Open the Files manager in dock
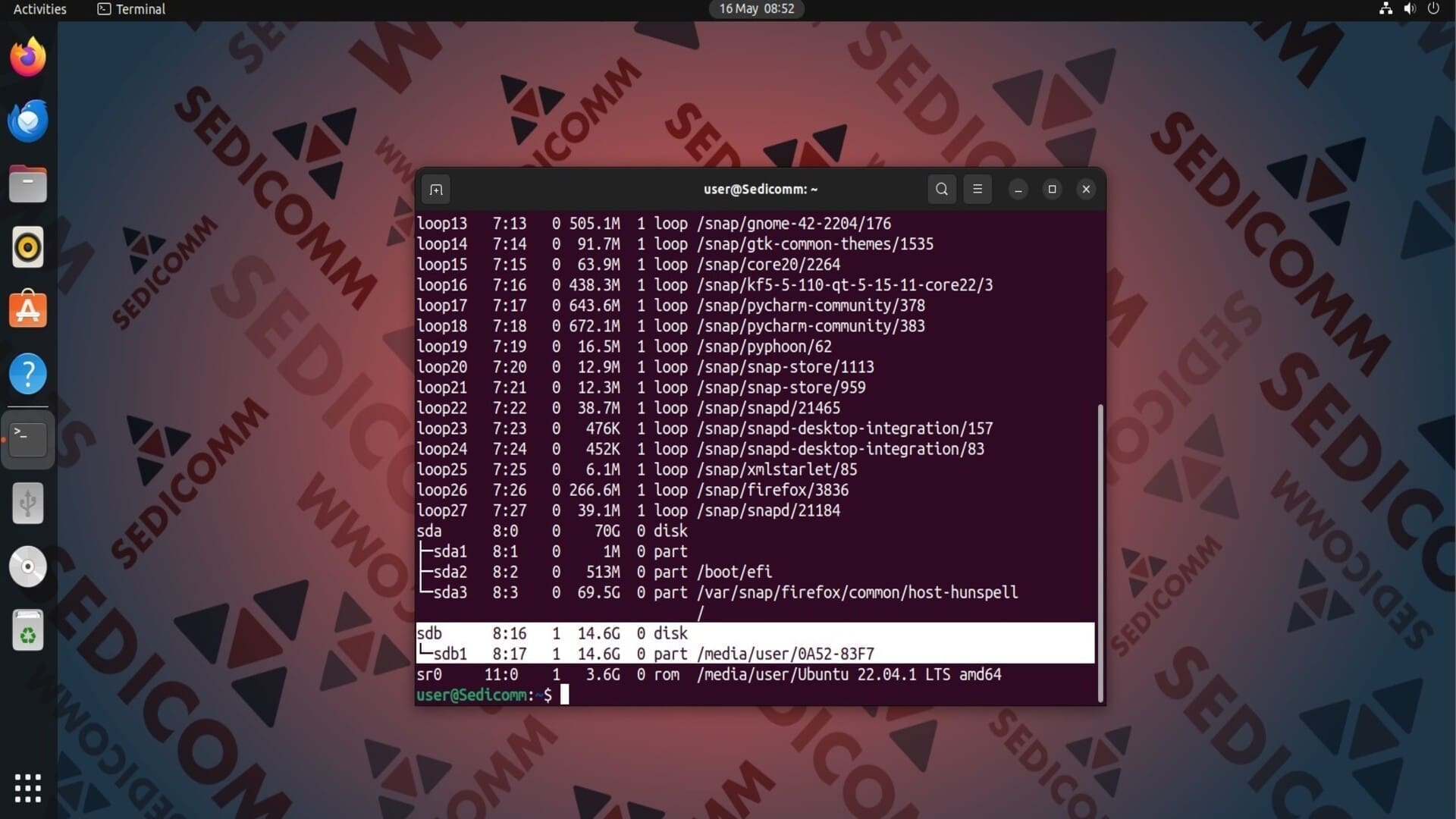The height and width of the screenshot is (819, 1456). pos(28,184)
